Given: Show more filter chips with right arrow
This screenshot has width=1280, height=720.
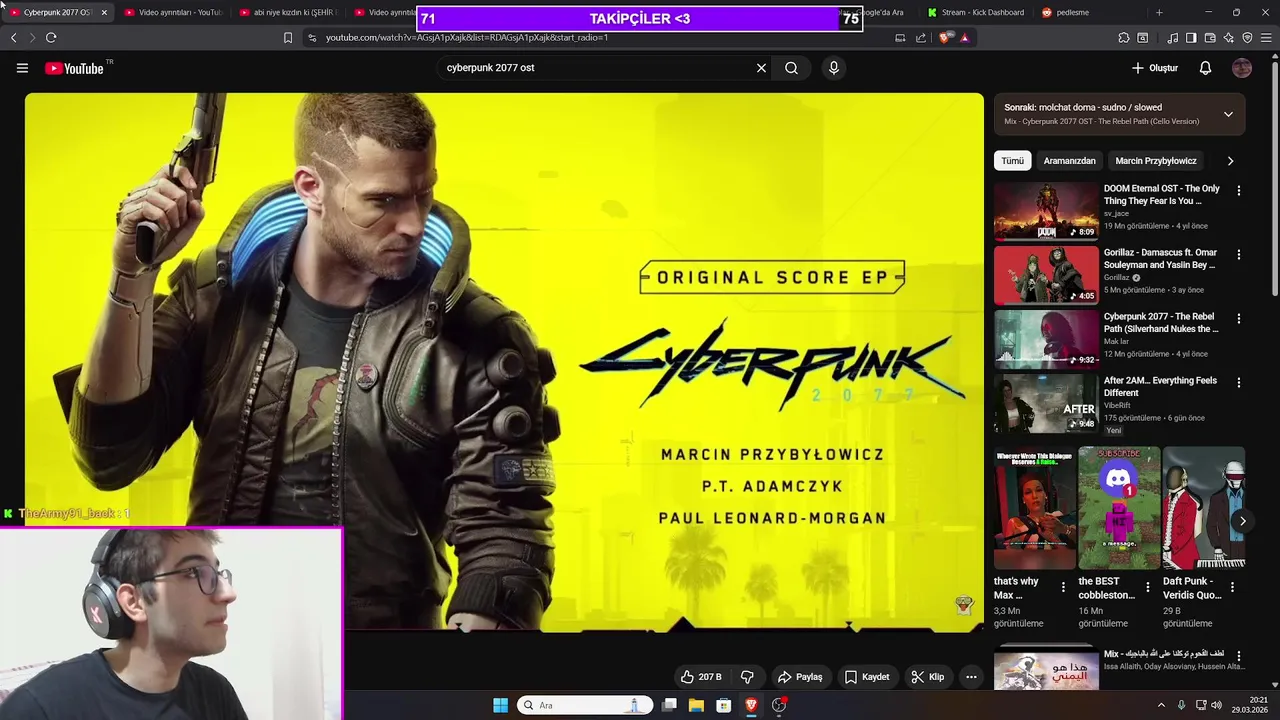Looking at the screenshot, I should pyautogui.click(x=1230, y=161).
